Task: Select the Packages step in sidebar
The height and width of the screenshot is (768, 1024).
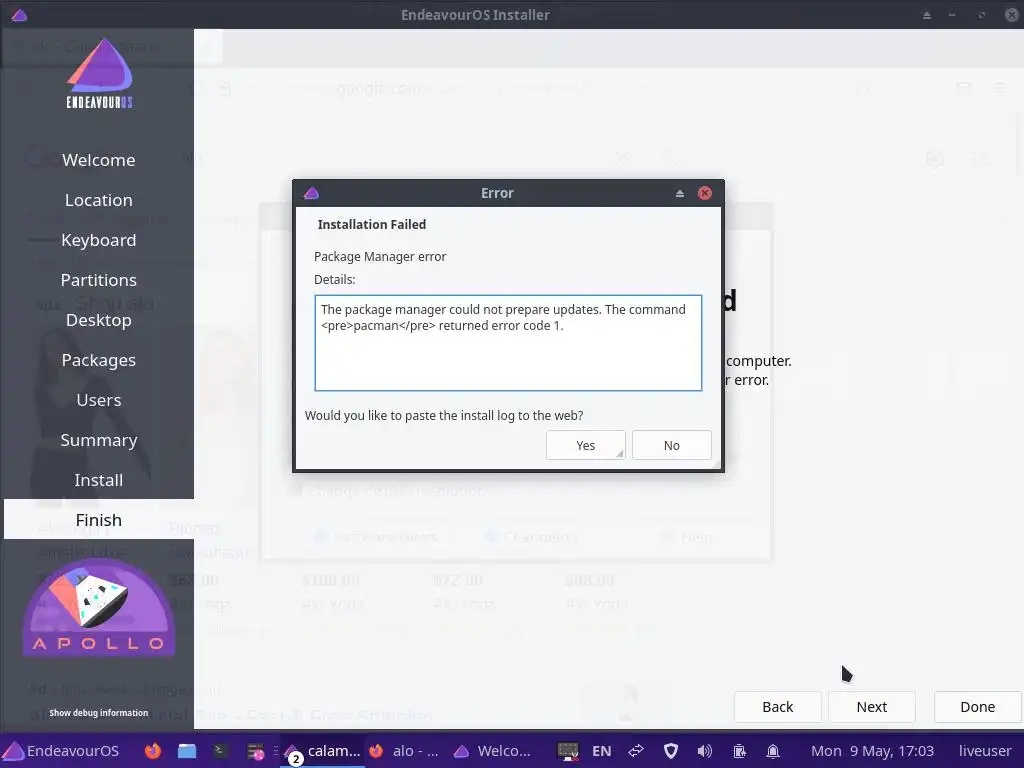Action: click(99, 360)
